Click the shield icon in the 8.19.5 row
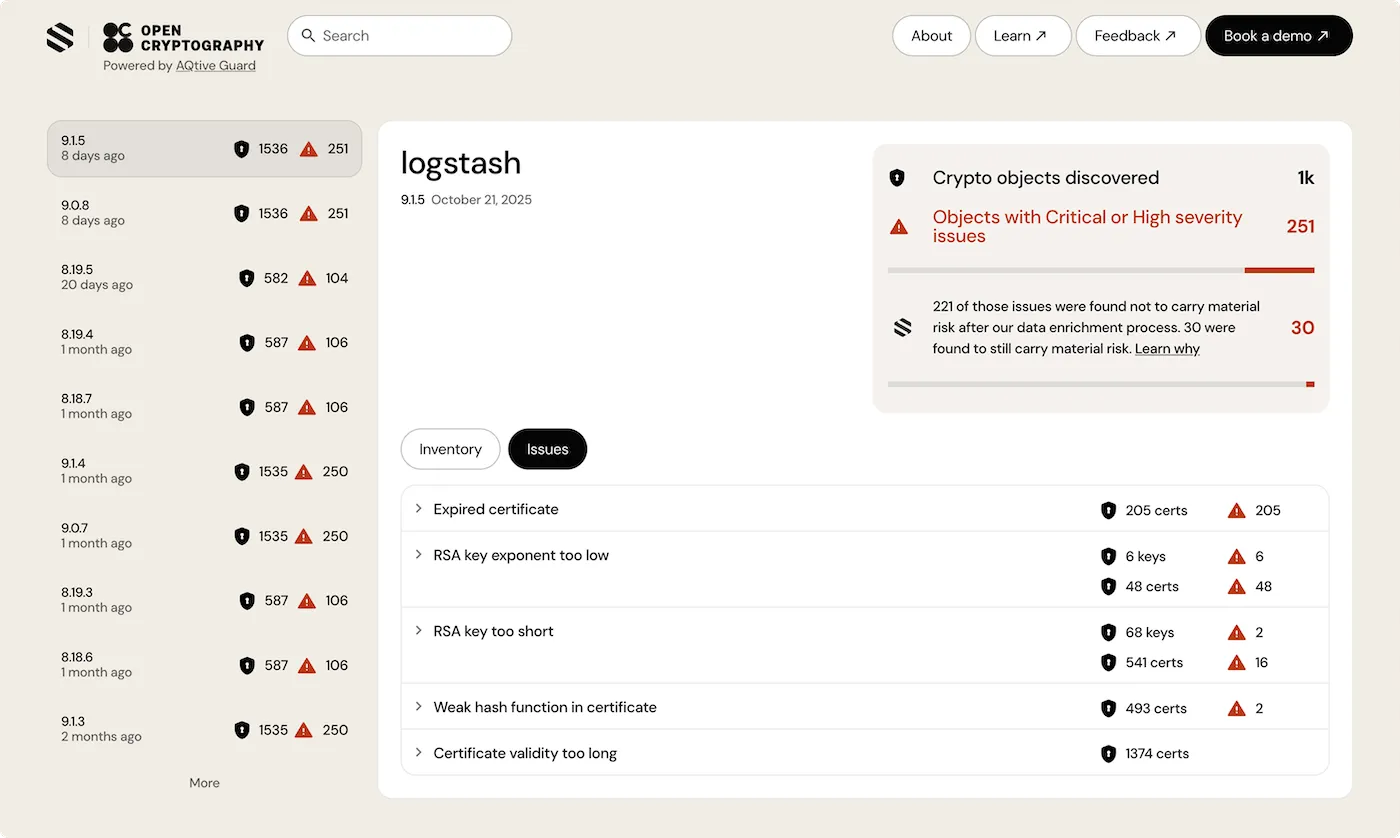Viewport: 1400px width, 838px height. tap(247, 278)
